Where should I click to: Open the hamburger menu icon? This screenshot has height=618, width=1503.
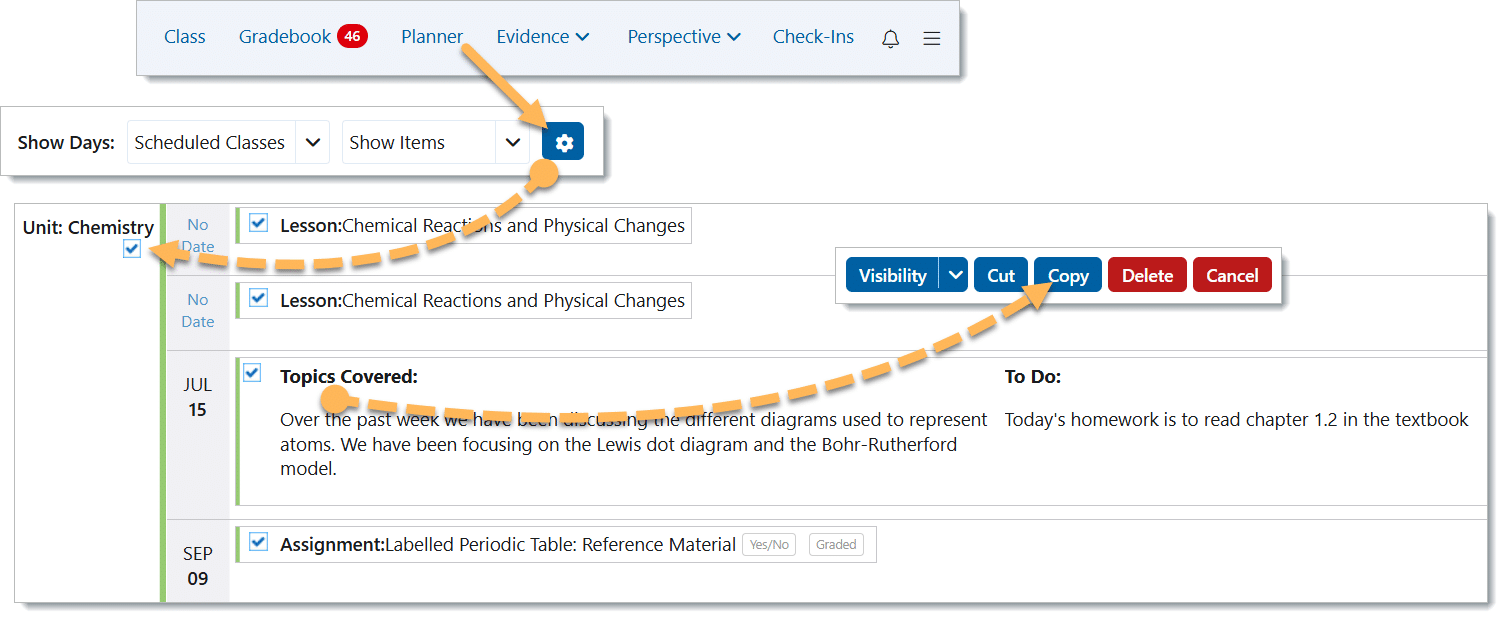tap(931, 38)
